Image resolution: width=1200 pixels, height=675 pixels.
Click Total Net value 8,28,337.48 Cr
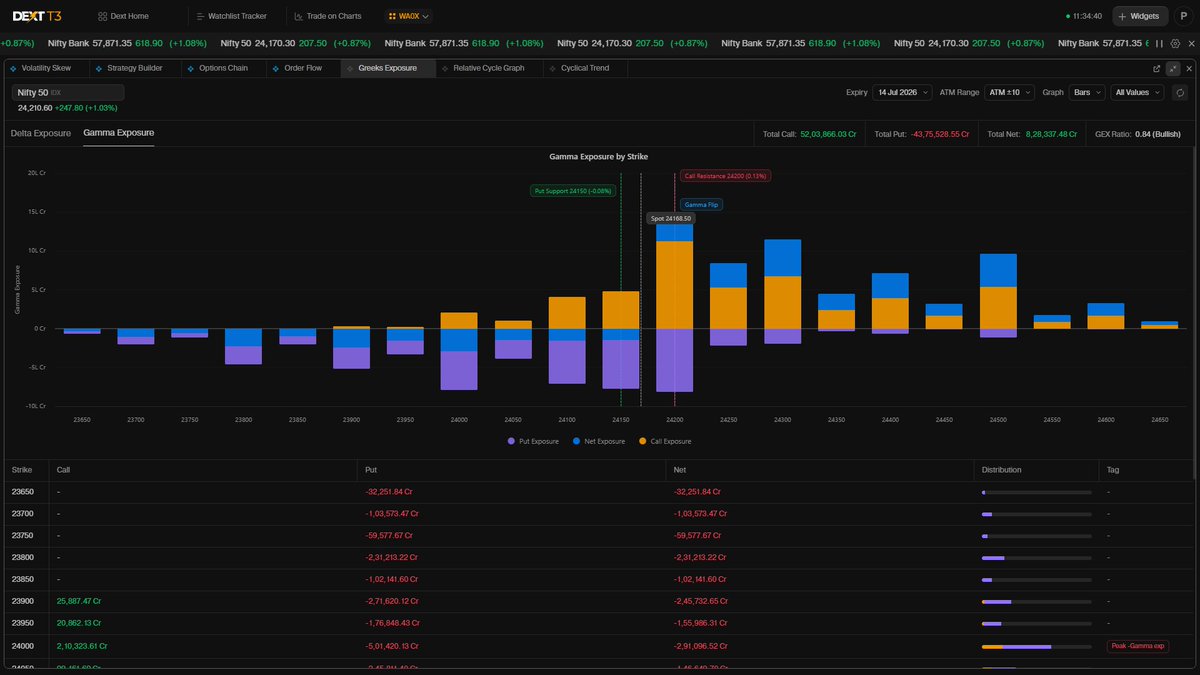coord(1049,133)
